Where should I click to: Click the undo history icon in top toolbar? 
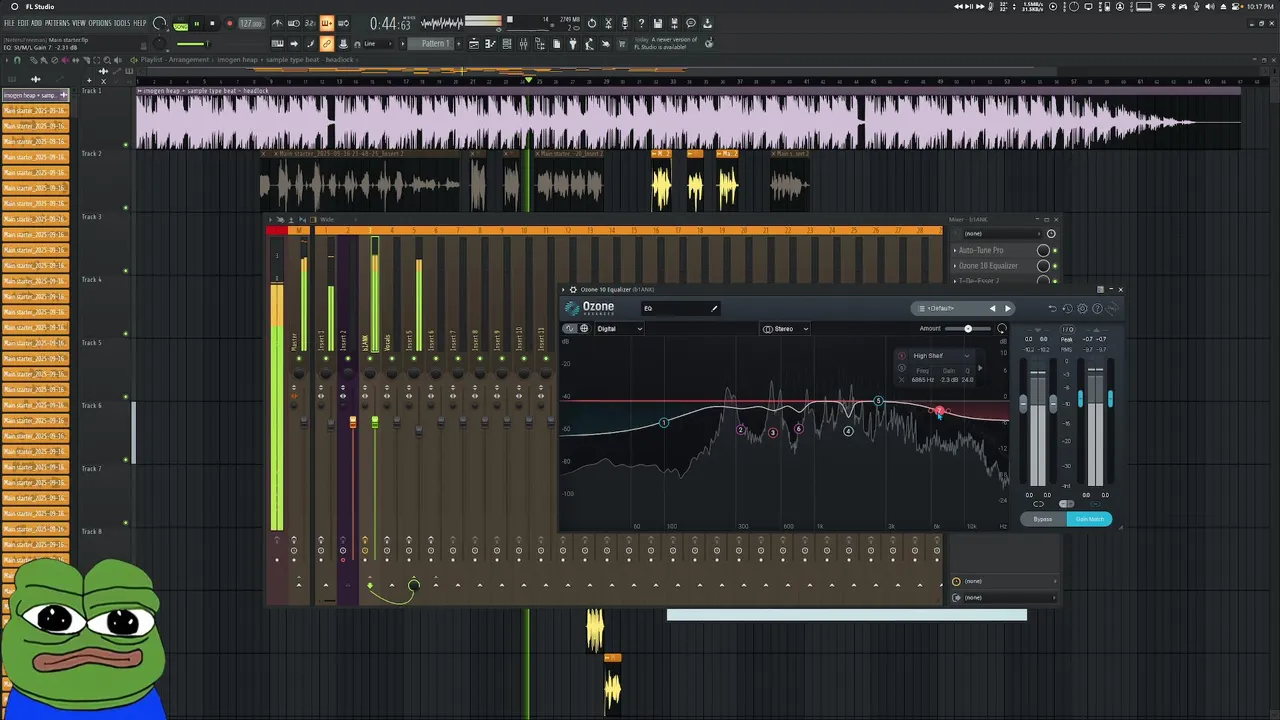click(x=591, y=23)
